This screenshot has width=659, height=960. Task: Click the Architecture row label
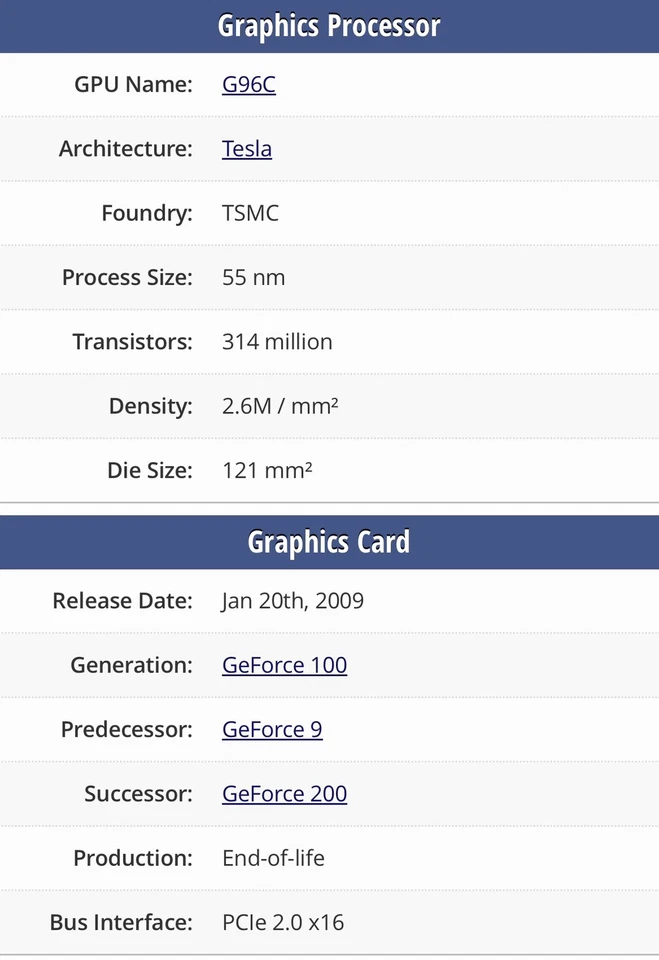coord(125,149)
